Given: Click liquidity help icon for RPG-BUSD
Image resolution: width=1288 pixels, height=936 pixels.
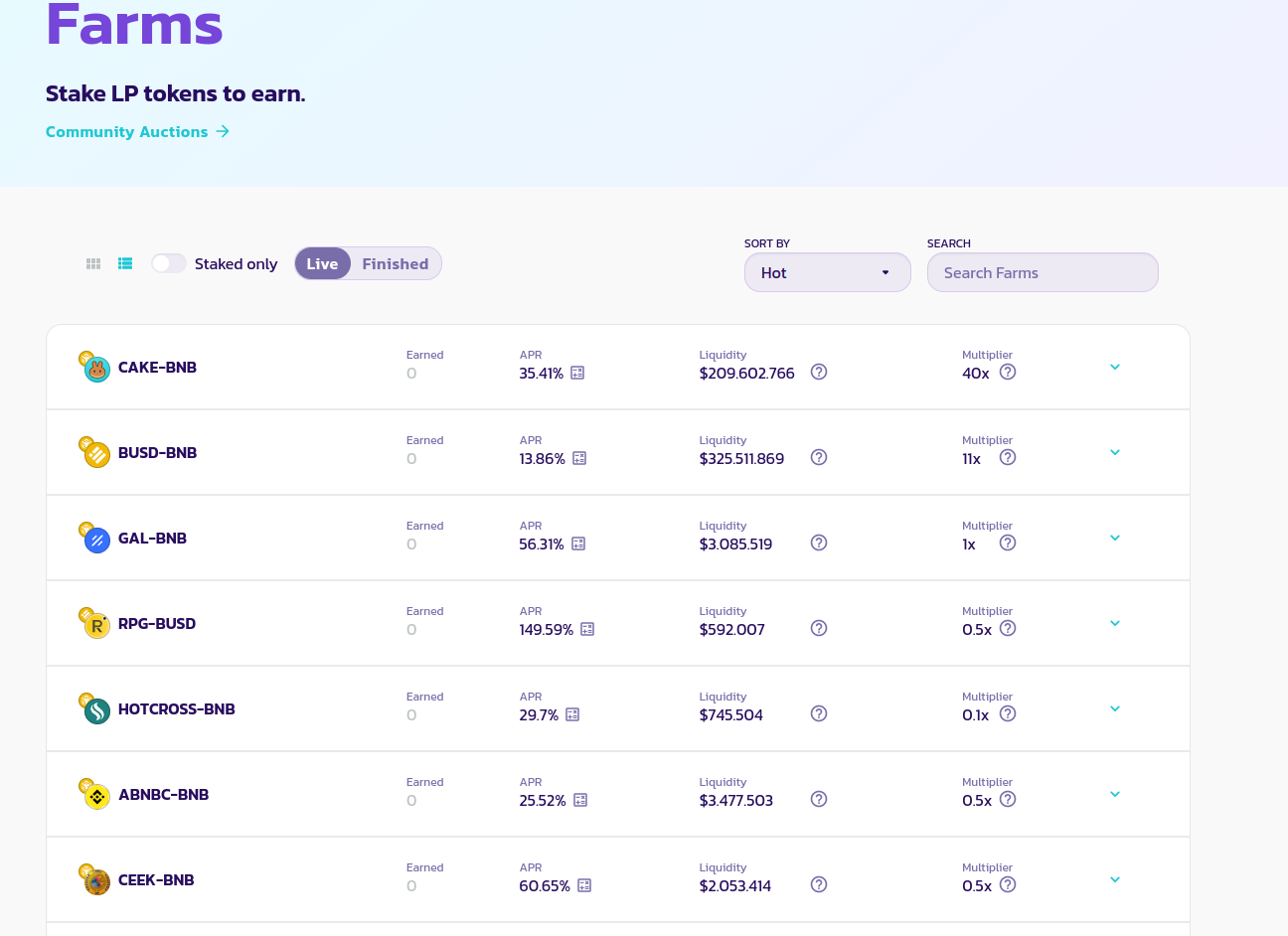Looking at the screenshot, I should [x=819, y=628].
